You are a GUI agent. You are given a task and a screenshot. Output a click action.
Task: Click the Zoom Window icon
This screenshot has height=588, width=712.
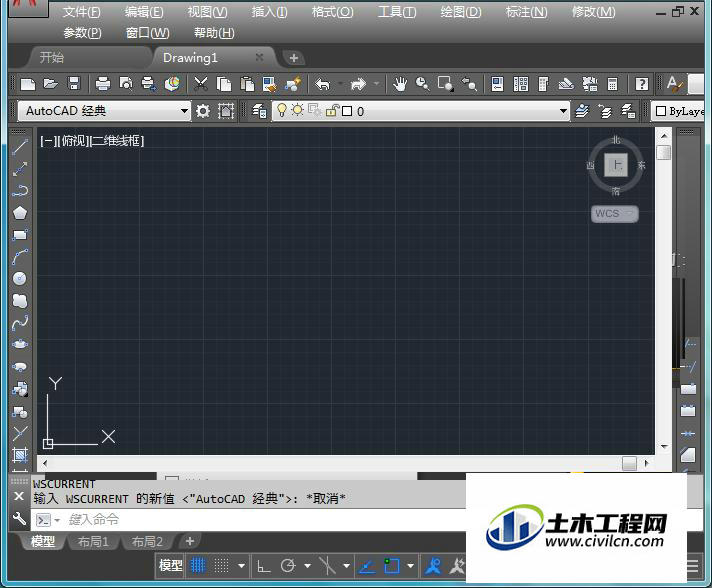coord(445,84)
